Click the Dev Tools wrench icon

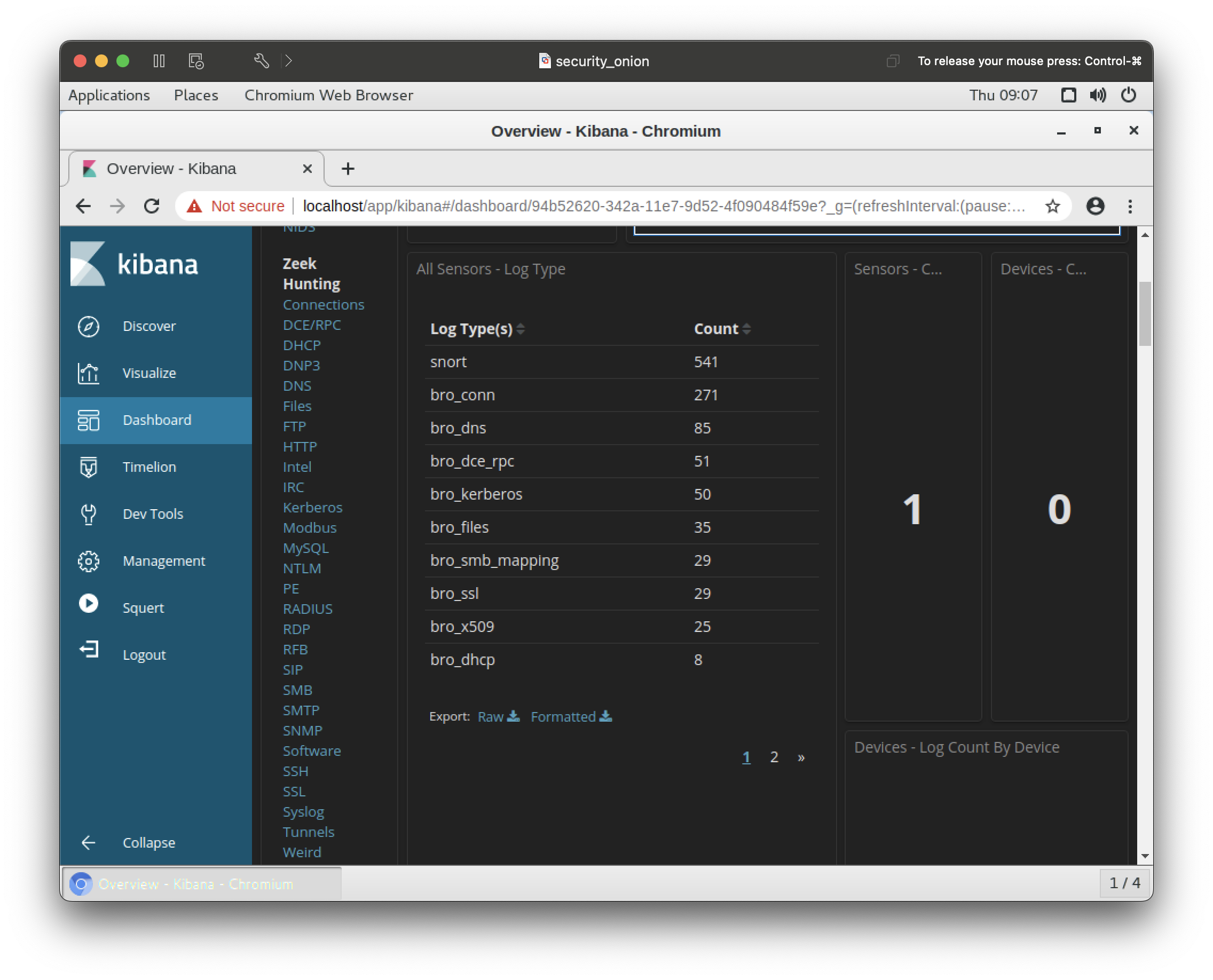point(89,513)
